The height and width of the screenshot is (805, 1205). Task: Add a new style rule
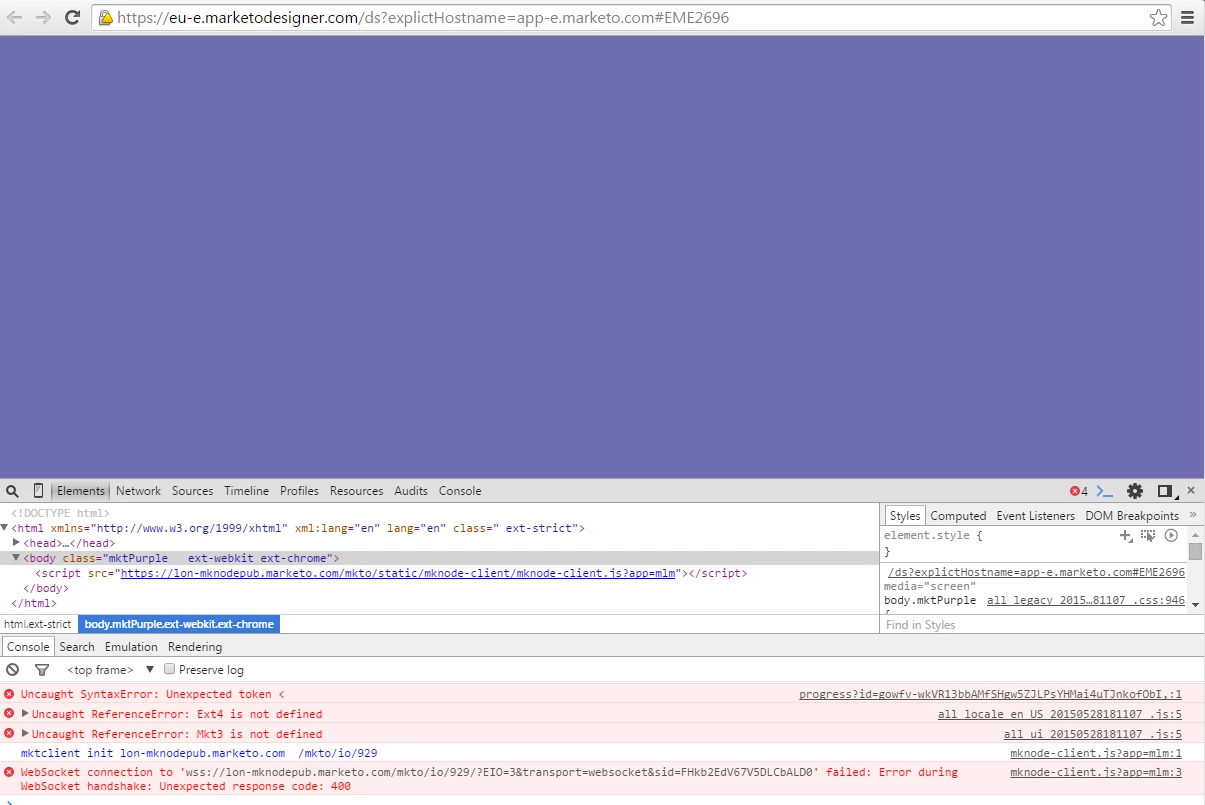(x=1126, y=536)
